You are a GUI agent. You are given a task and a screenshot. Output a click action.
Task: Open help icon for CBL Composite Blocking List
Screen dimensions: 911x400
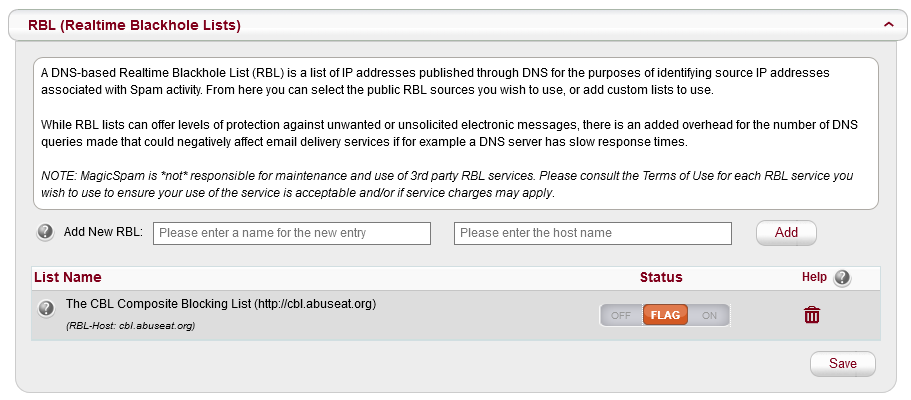(x=46, y=308)
